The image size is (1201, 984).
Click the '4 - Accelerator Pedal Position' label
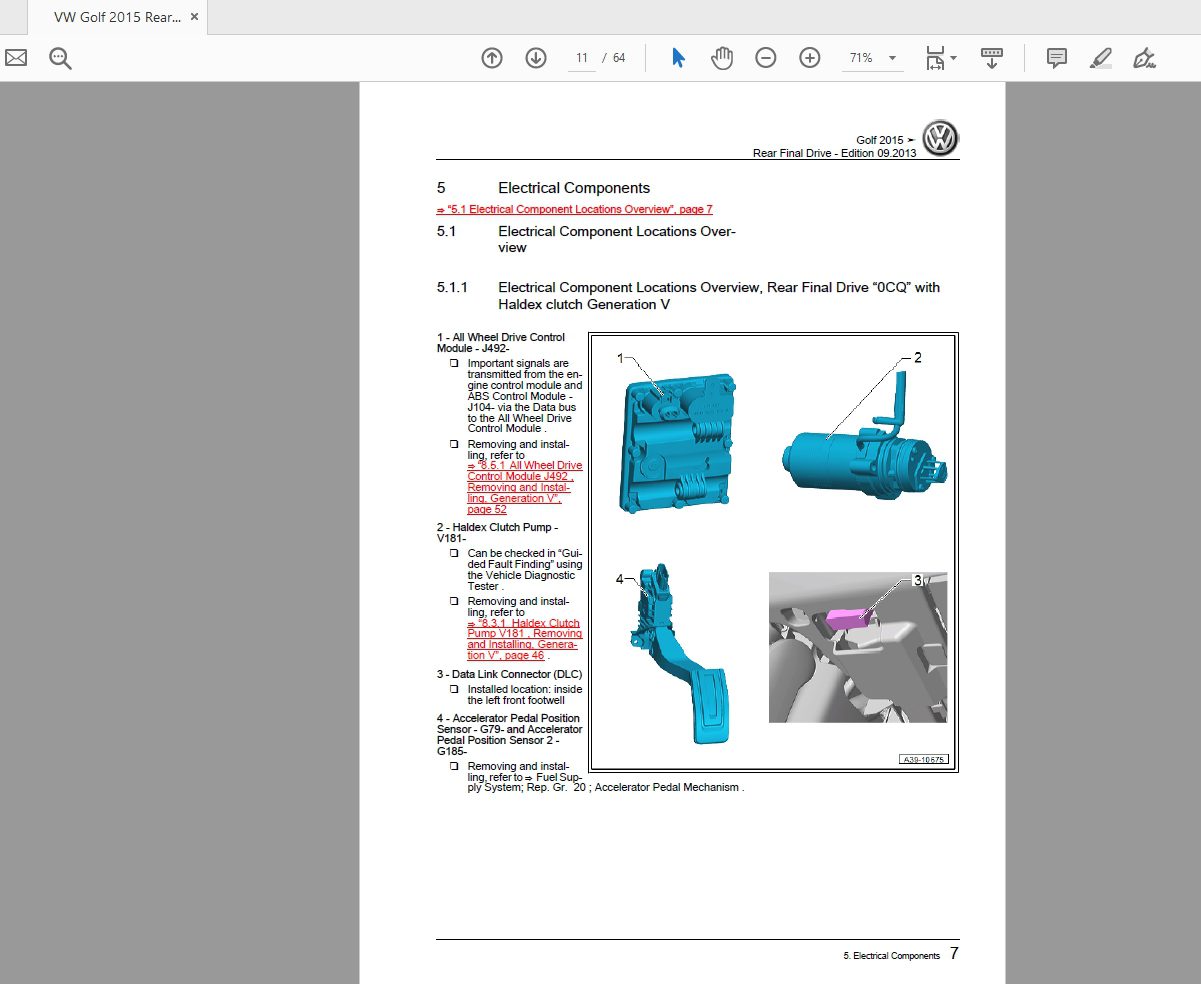pos(509,735)
